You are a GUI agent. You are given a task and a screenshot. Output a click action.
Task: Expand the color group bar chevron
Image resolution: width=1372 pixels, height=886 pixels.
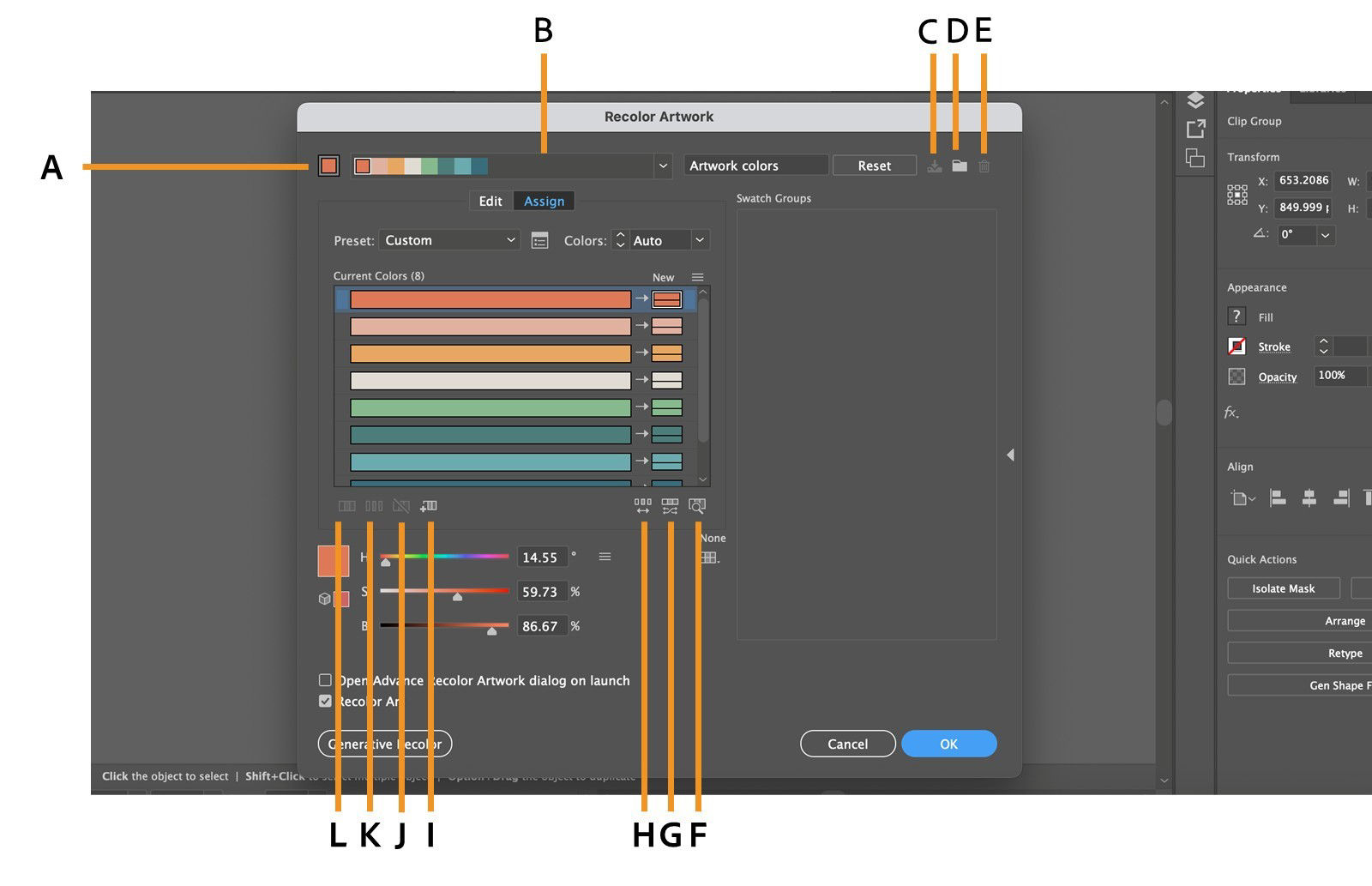[662, 166]
